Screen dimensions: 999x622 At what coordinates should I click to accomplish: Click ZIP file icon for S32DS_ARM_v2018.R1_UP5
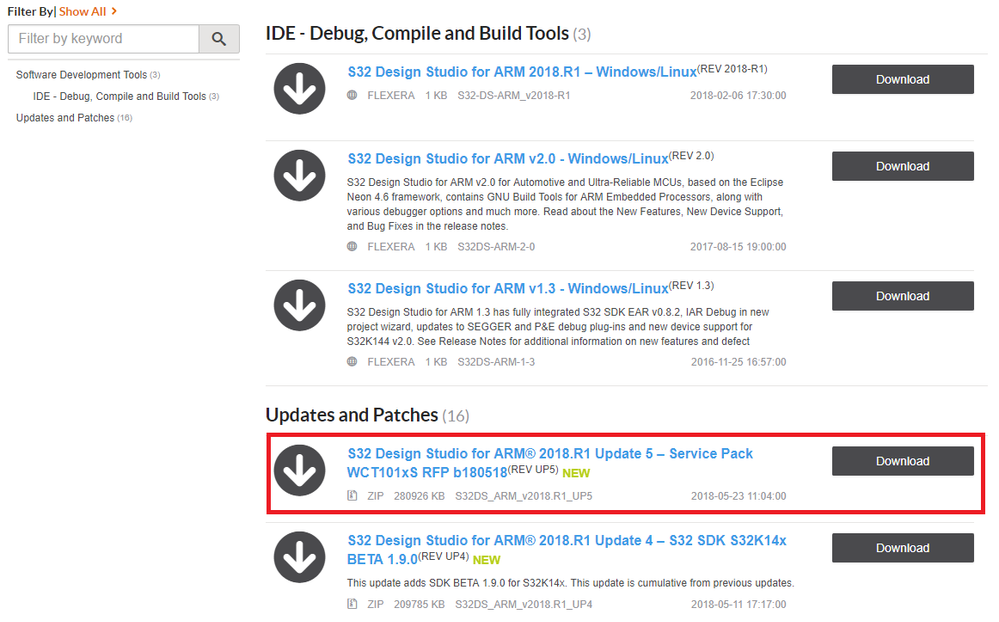(x=352, y=495)
